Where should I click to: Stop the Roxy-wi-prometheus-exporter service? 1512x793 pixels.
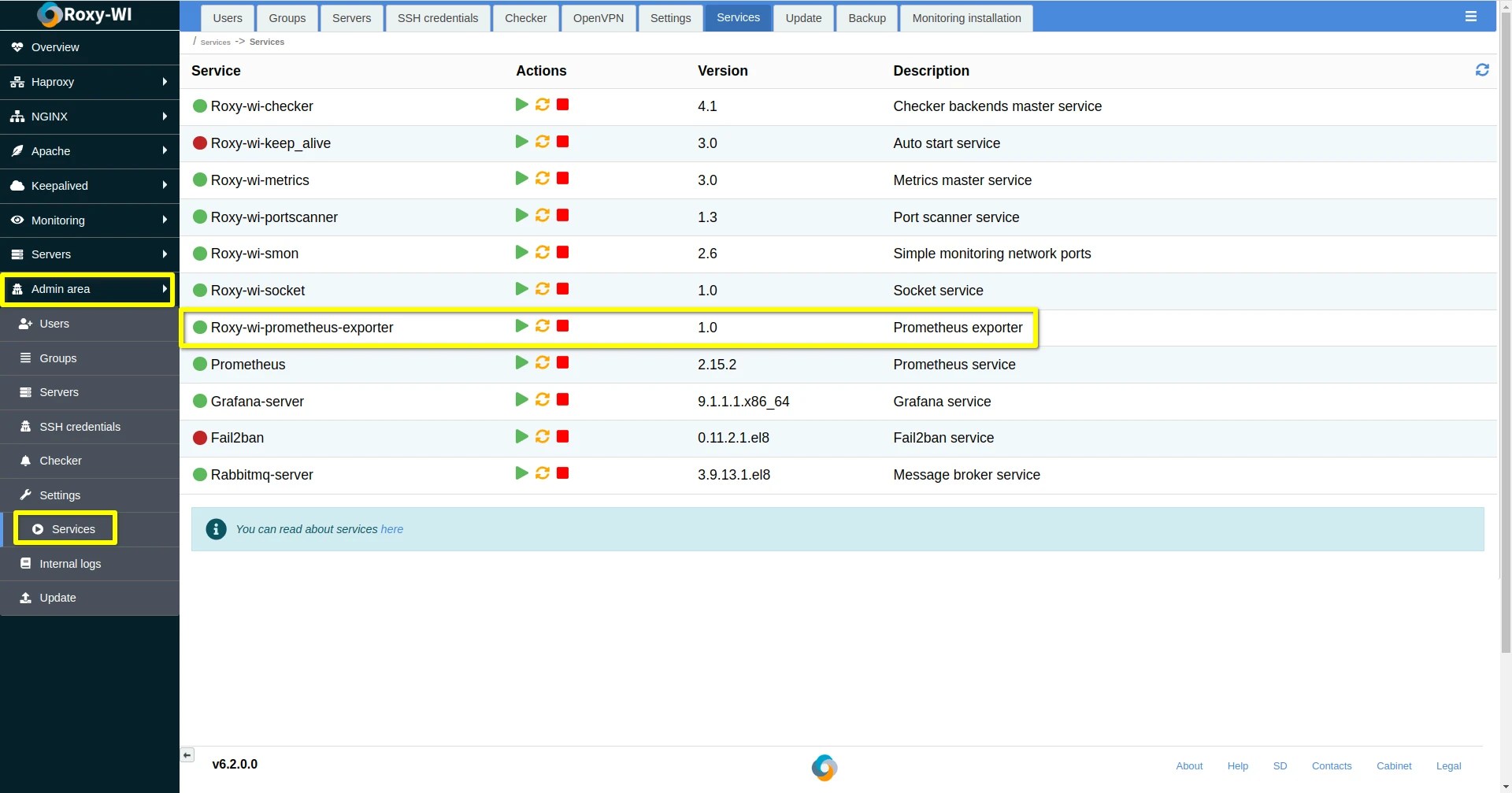[562, 326]
